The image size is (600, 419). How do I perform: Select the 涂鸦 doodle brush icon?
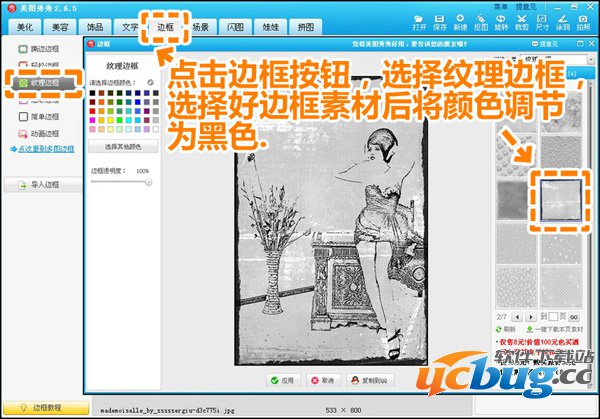[x=562, y=23]
